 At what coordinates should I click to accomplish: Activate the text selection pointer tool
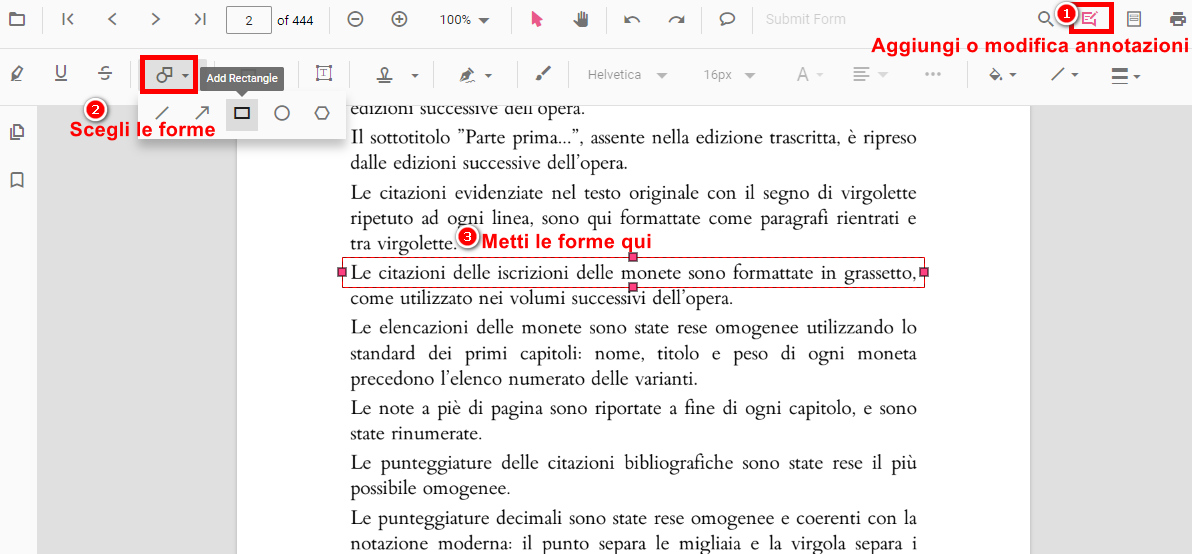pyautogui.click(x=537, y=20)
